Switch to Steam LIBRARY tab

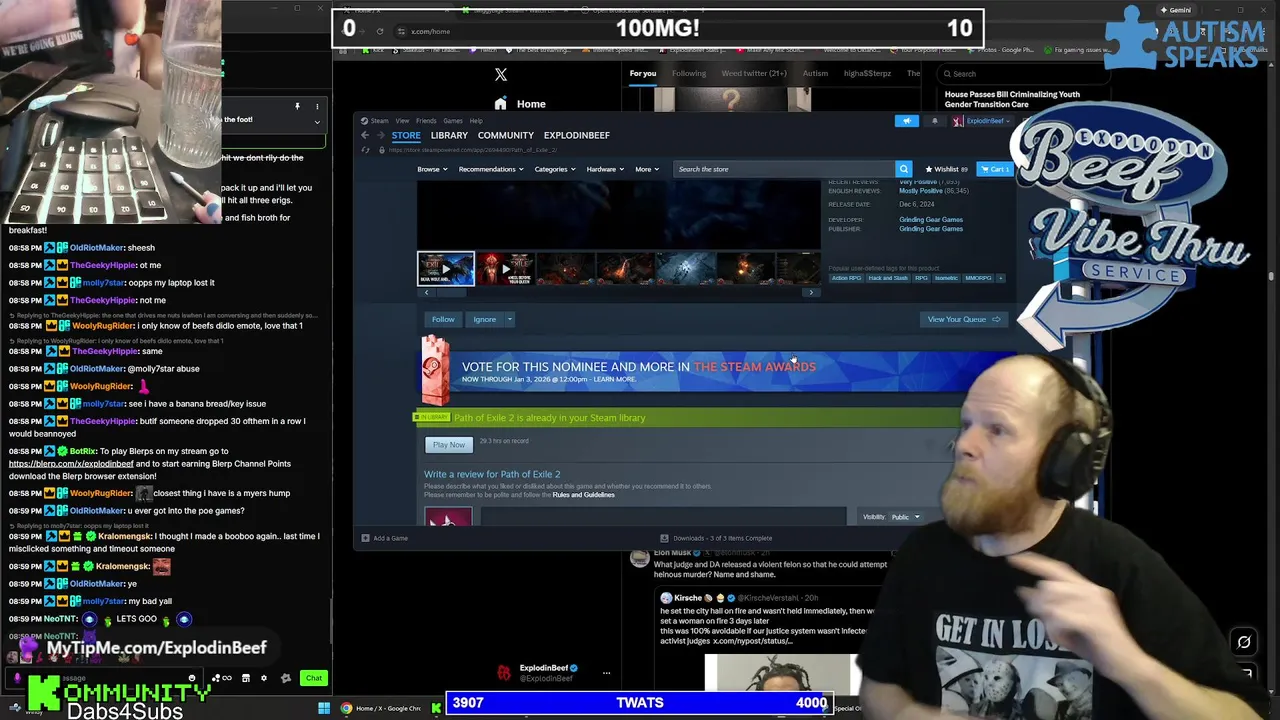pos(449,135)
